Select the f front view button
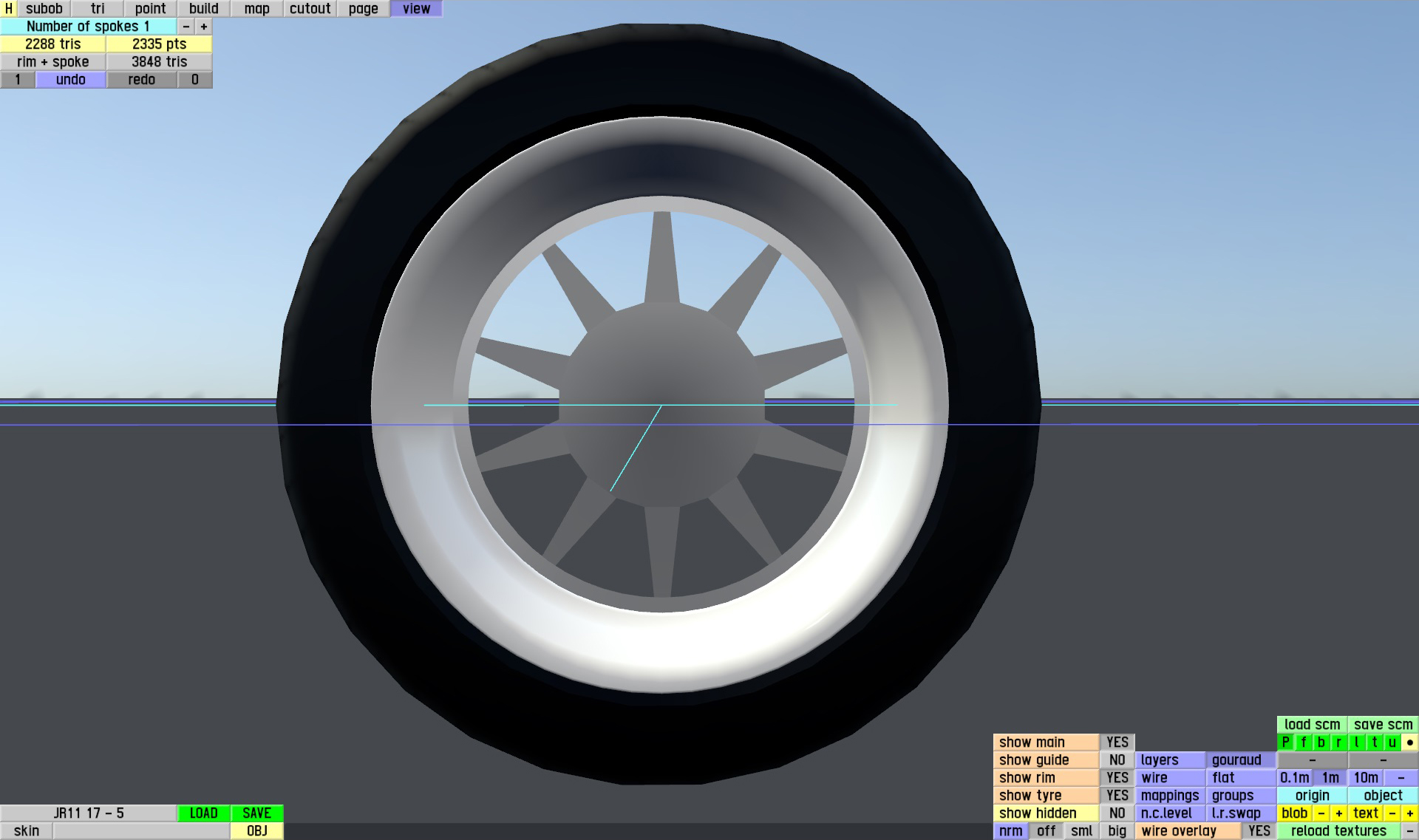Viewport: 1419px width, 840px height. click(1303, 742)
